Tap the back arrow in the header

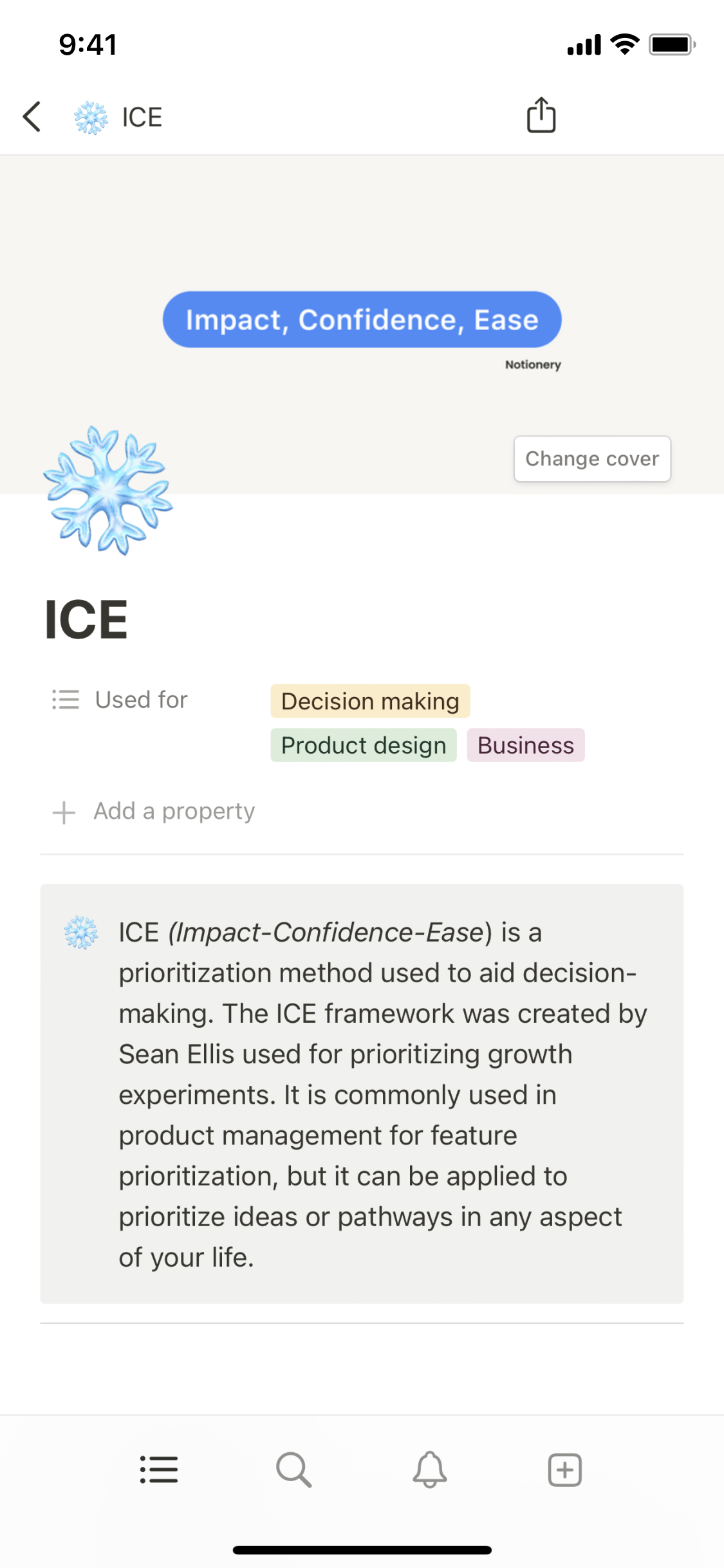coord(32,117)
